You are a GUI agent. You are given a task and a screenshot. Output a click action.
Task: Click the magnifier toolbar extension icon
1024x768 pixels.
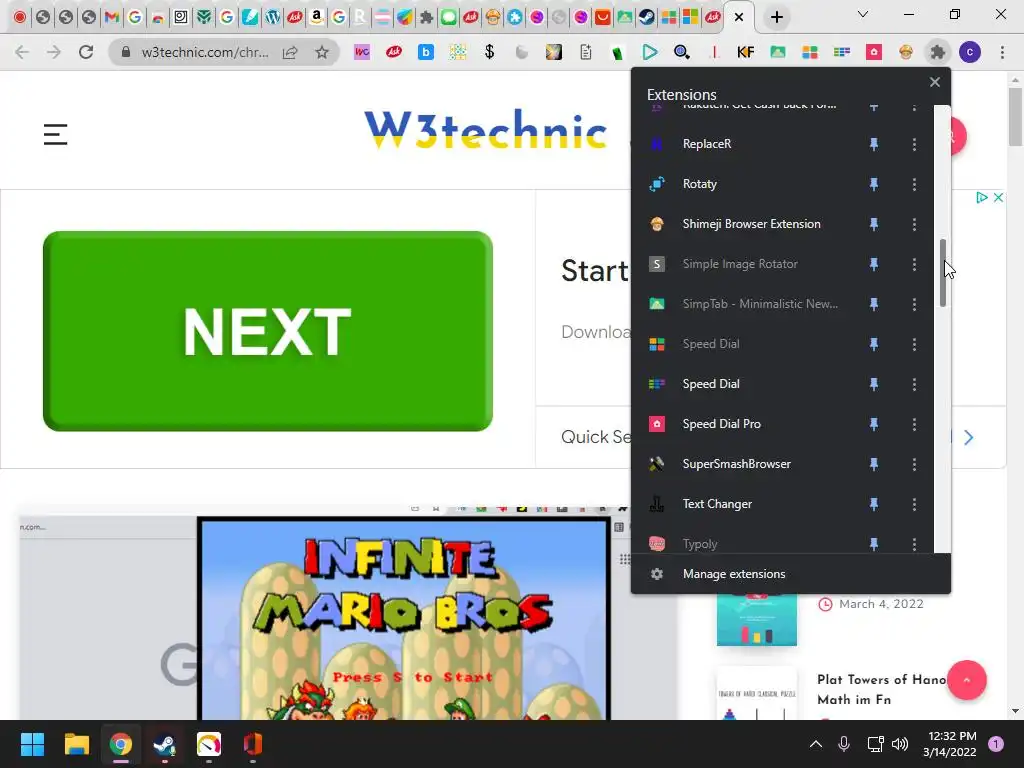click(682, 52)
